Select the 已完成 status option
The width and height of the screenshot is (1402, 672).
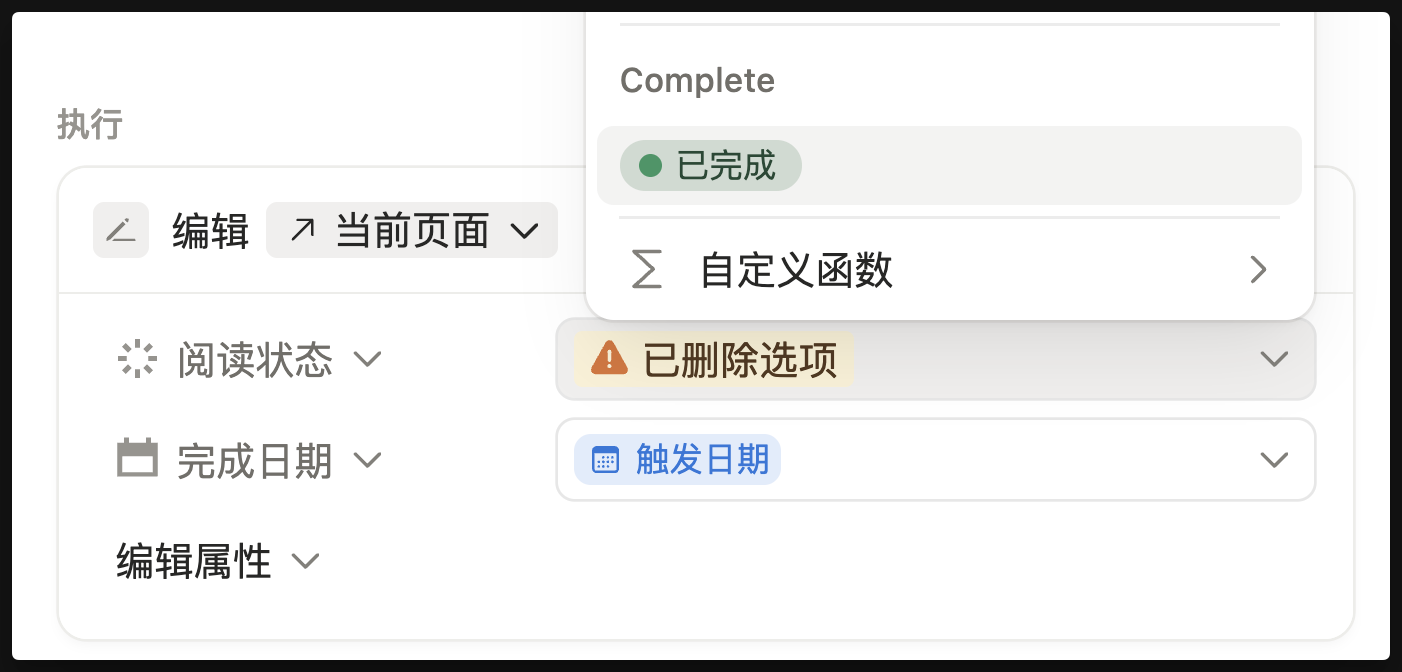coord(711,166)
